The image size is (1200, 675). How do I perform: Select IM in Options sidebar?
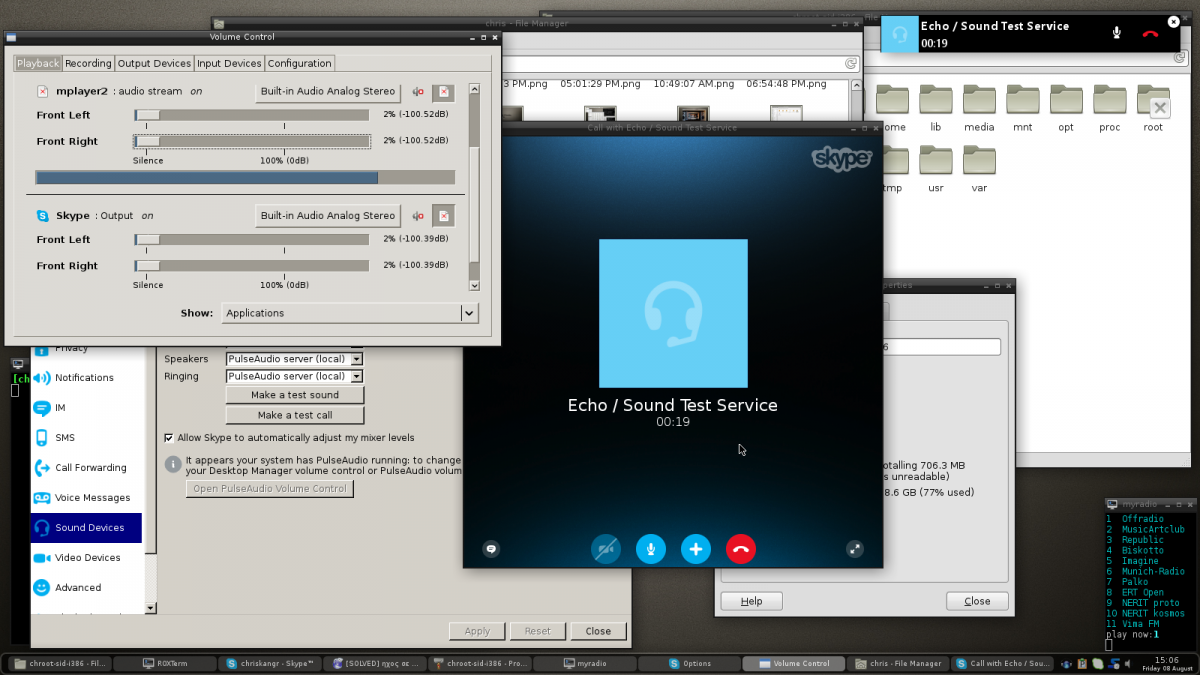(86, 408)
